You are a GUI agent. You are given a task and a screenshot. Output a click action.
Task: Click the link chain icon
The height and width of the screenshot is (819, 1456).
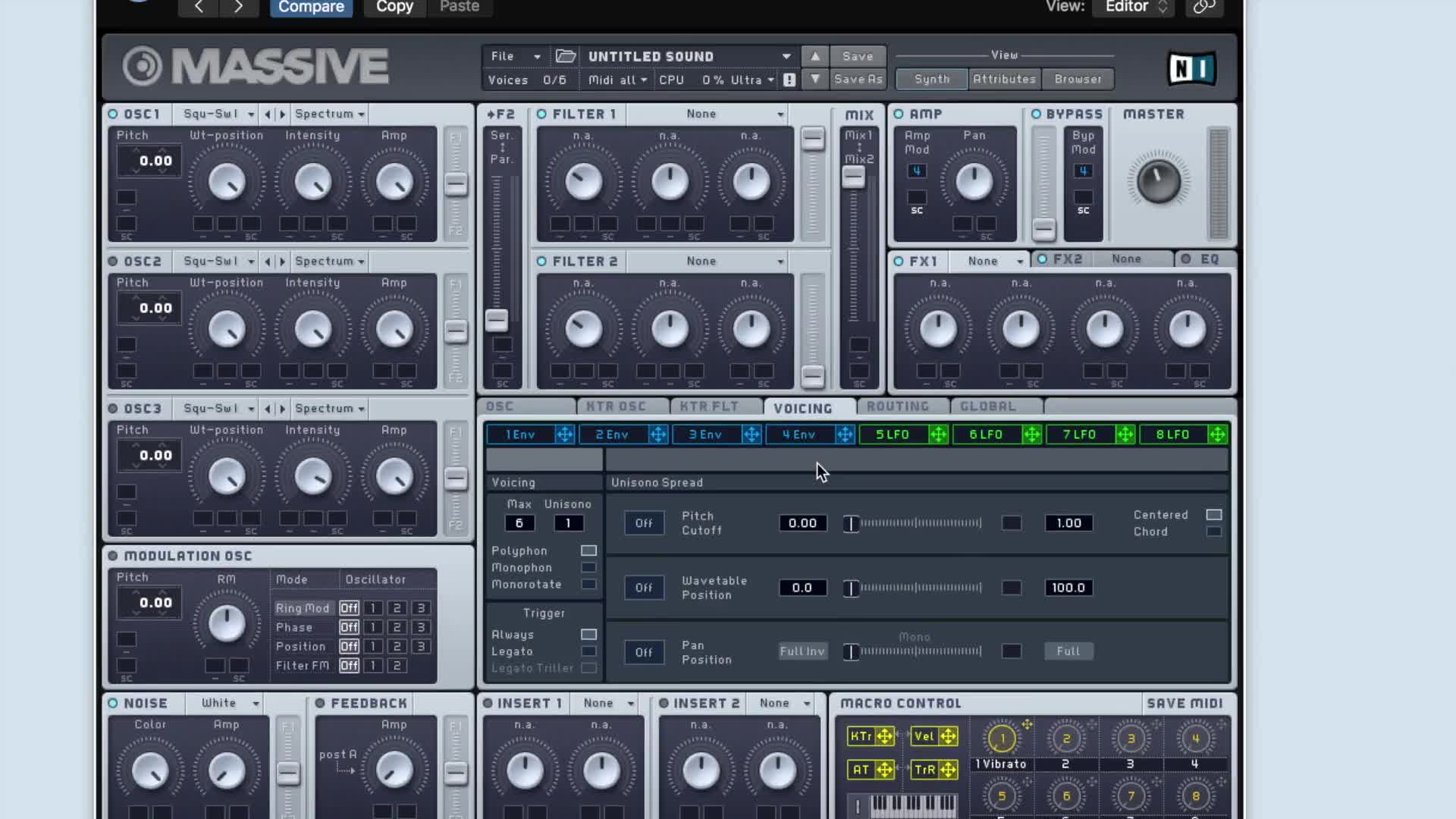click(x=1204, y=7)
